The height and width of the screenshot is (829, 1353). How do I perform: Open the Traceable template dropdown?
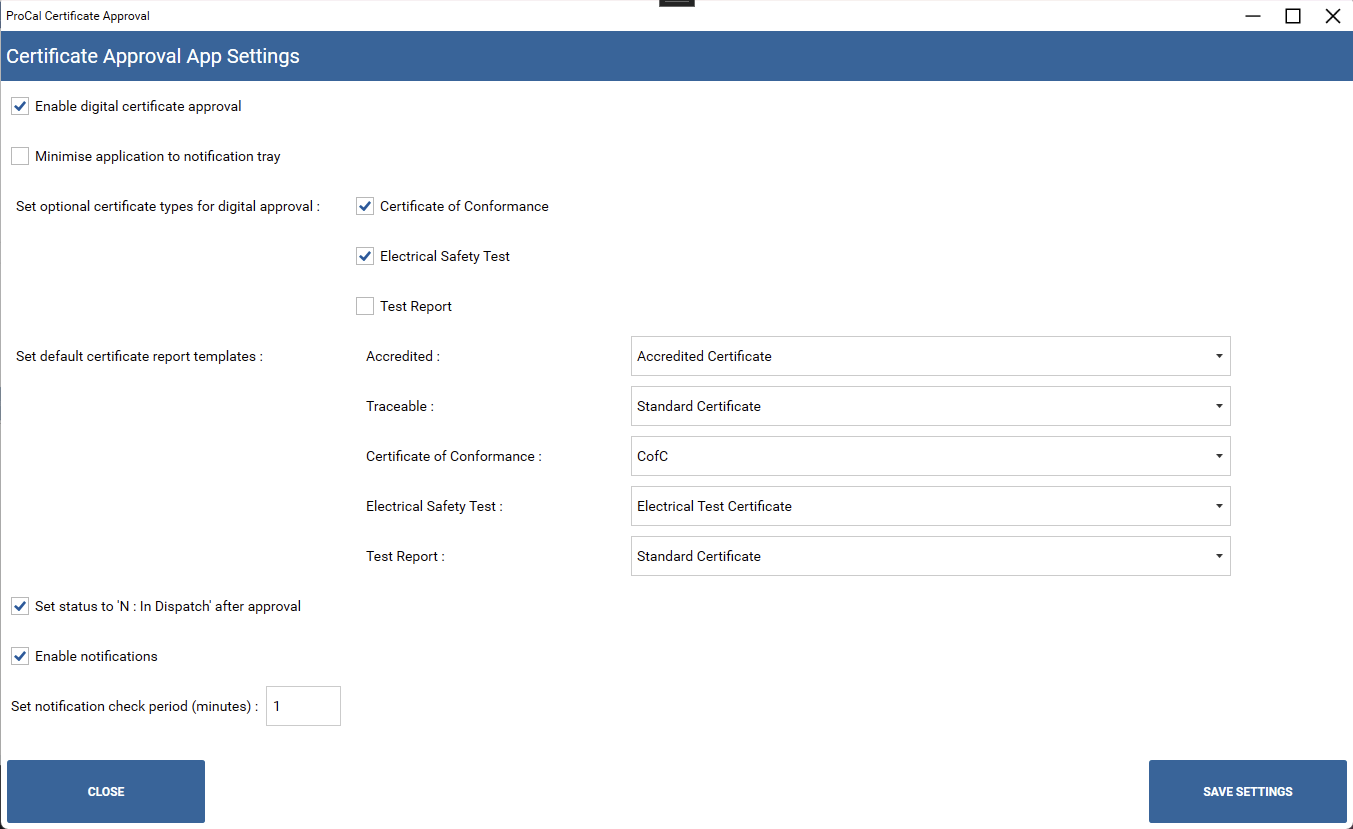pyautogui.click(x=930, y=406)
